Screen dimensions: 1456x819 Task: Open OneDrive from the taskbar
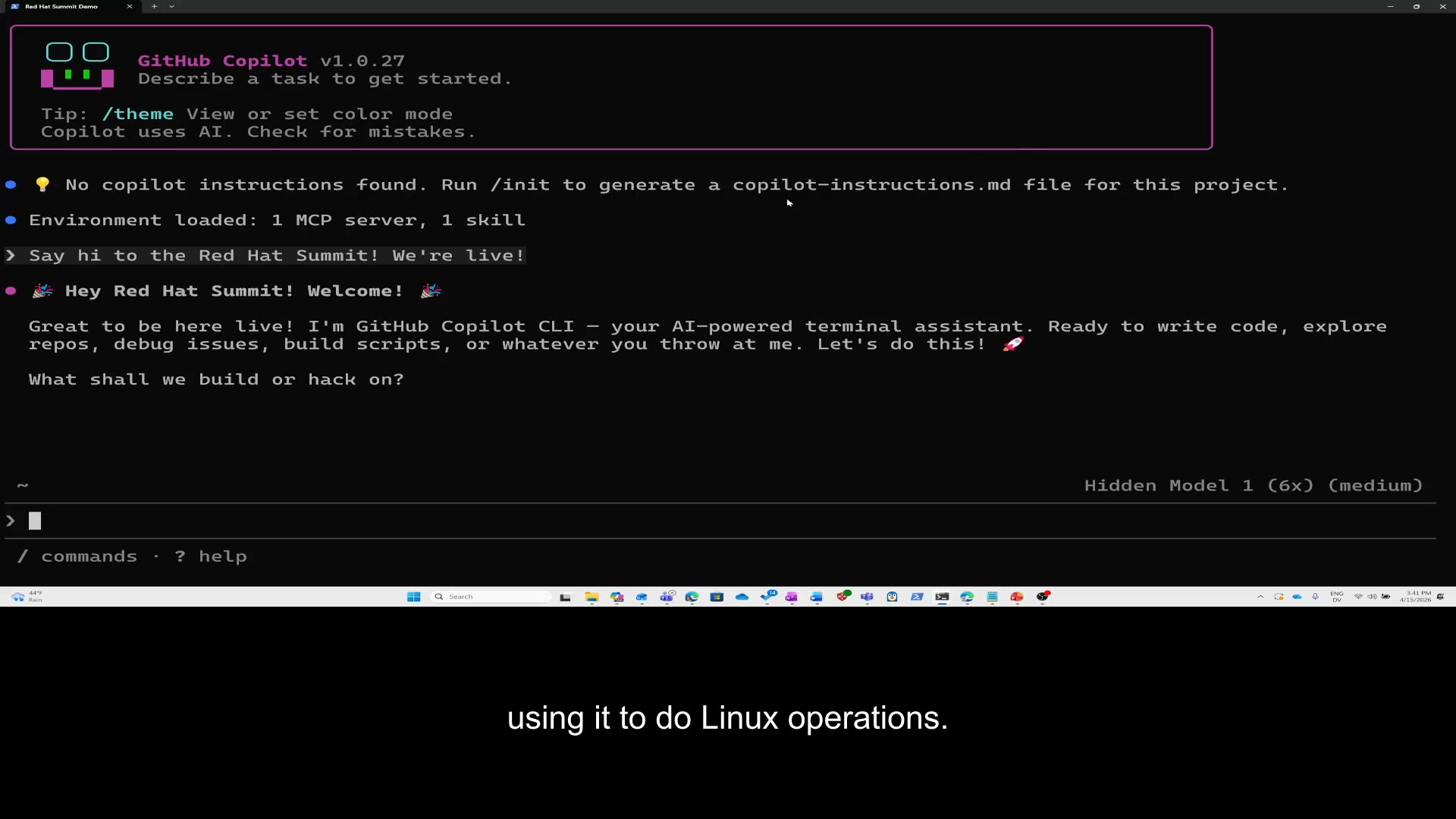click(742, 597)
